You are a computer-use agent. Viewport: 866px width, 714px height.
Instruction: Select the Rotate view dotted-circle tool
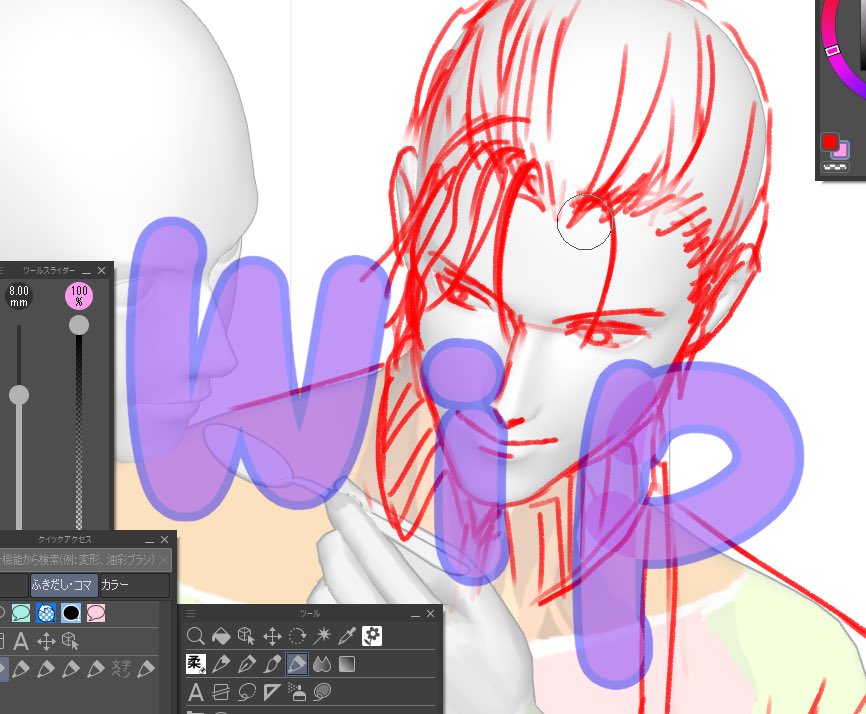[297, 636]
